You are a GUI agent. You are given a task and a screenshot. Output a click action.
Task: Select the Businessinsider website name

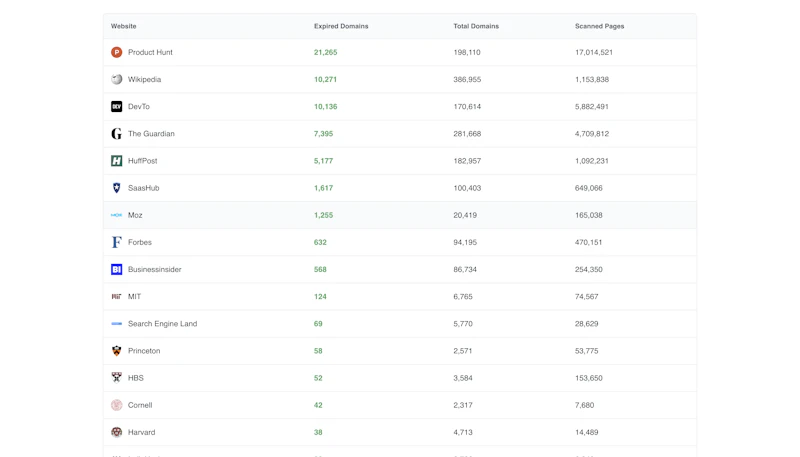(x=155, y=269)
